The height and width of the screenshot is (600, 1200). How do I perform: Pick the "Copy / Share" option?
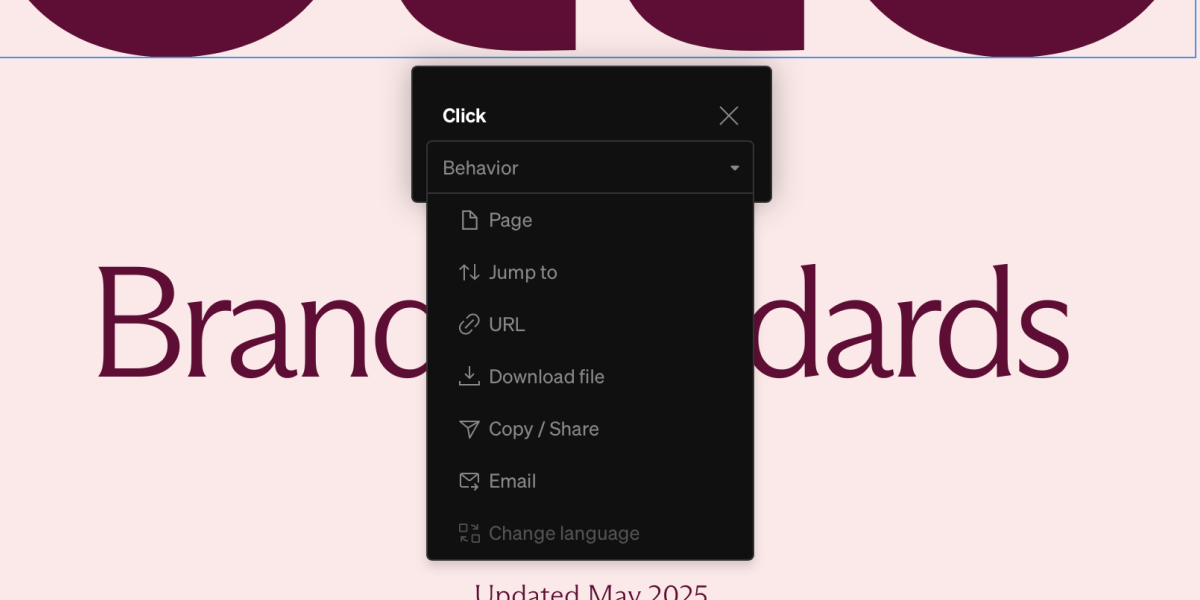coord(543,428)
